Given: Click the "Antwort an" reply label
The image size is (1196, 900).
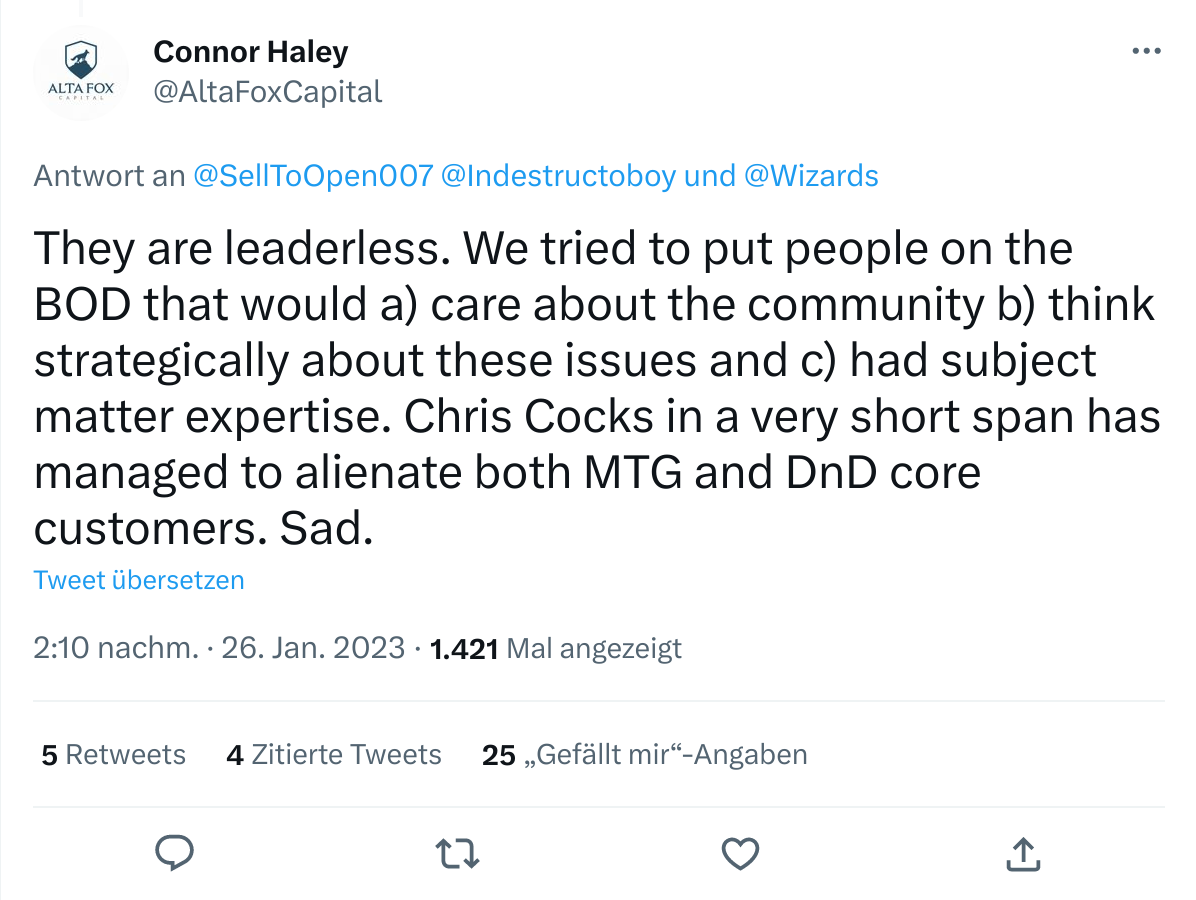Looking at the screenshot, I should tap(108, 177).
